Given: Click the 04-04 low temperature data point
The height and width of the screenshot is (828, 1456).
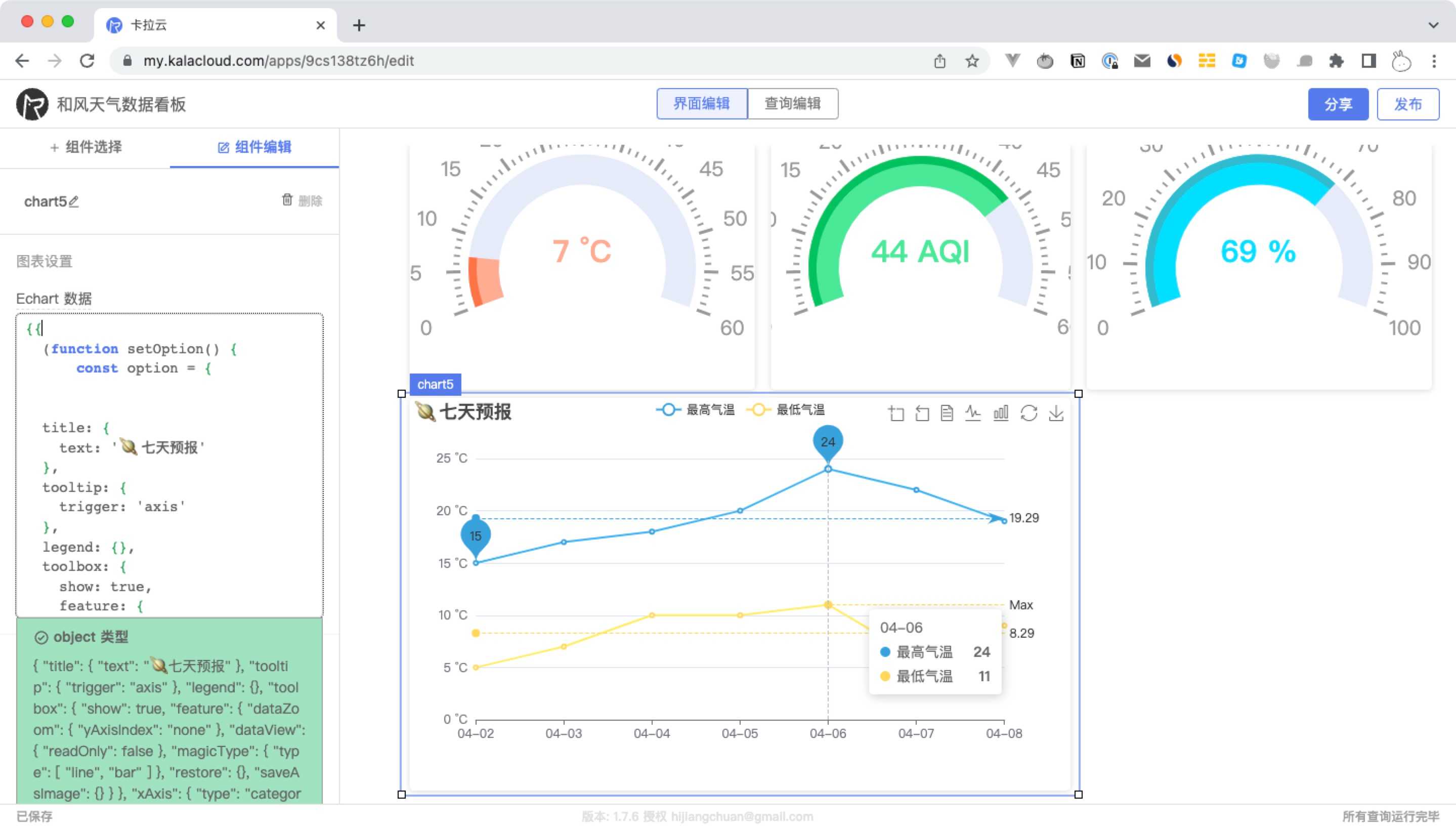Looking at the screenshot, I should 652,615.
